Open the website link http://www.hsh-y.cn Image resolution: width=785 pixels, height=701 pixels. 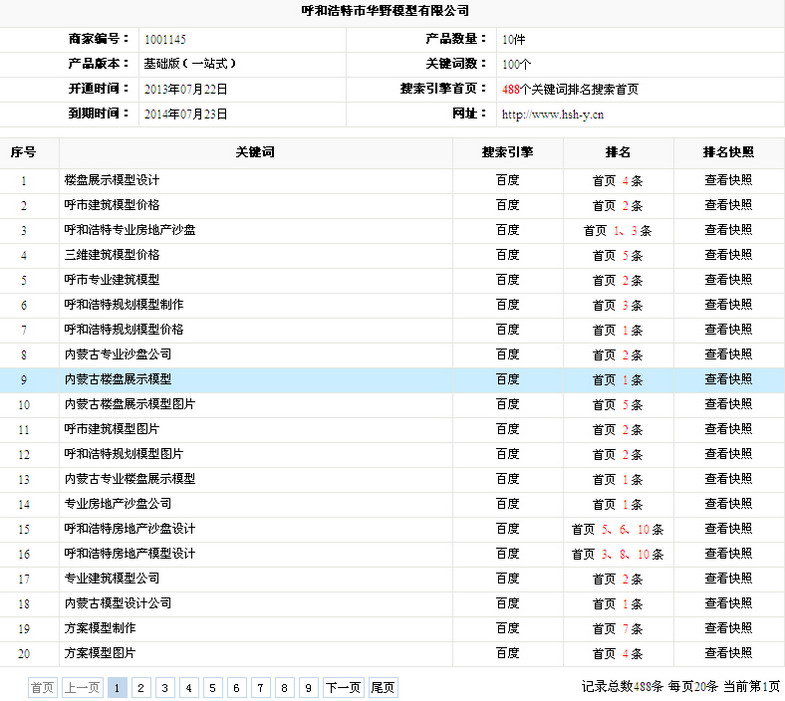click(552, 115)
